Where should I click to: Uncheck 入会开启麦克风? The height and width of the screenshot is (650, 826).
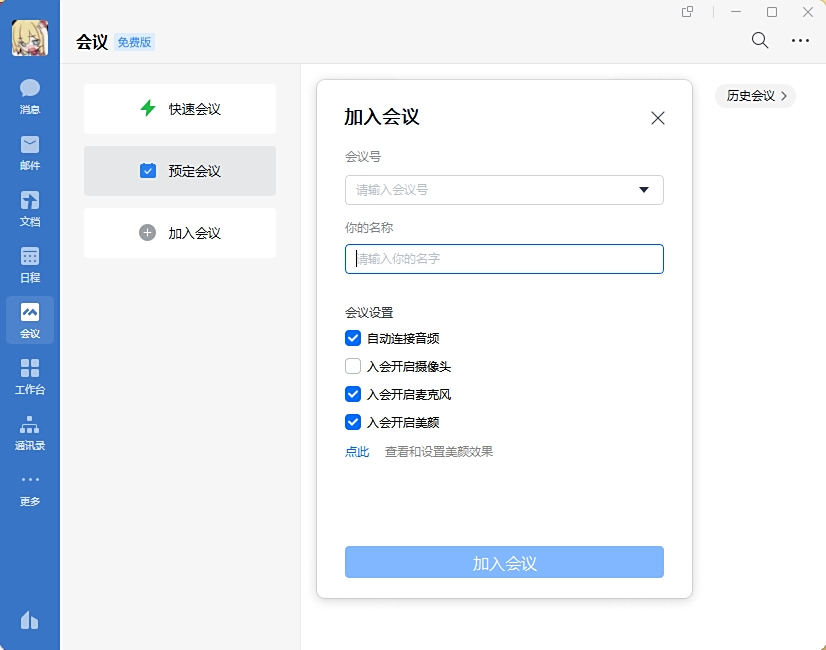tap(353, 393)
